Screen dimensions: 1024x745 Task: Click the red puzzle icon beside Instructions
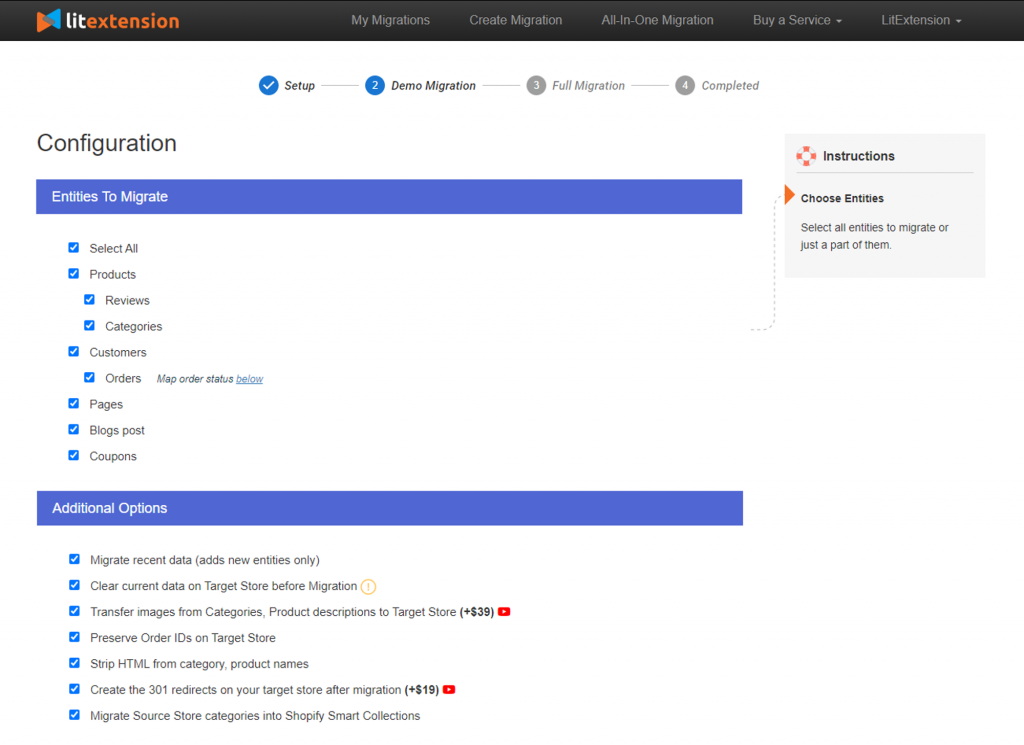pos(806,156)
